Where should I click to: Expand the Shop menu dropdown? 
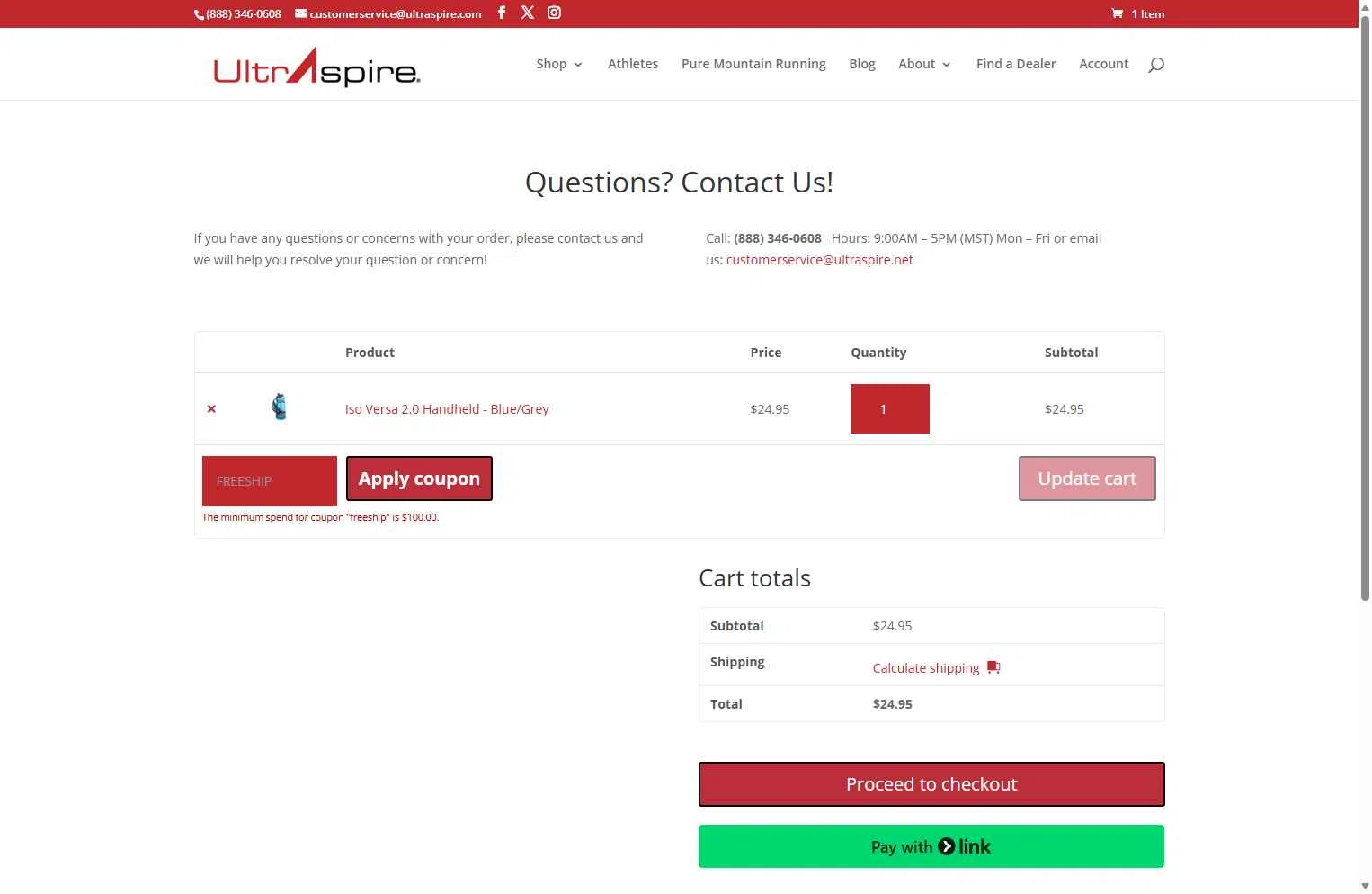559,64
